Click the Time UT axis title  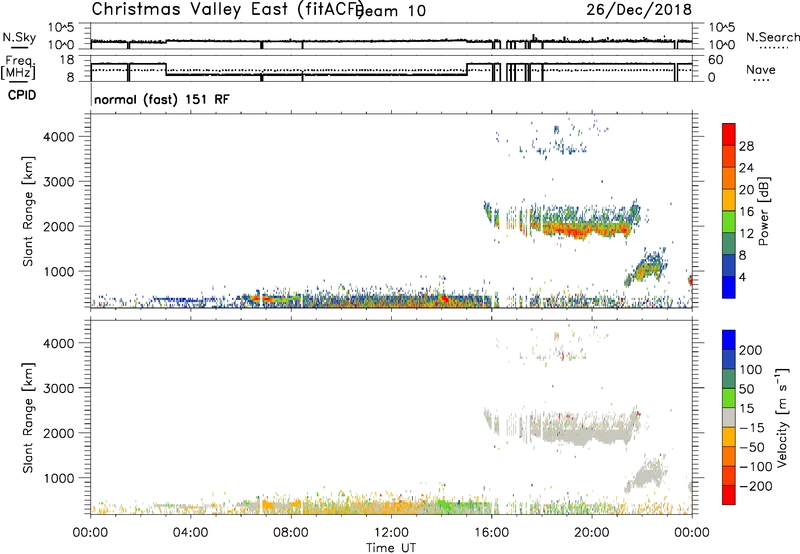tap(391, 548)
